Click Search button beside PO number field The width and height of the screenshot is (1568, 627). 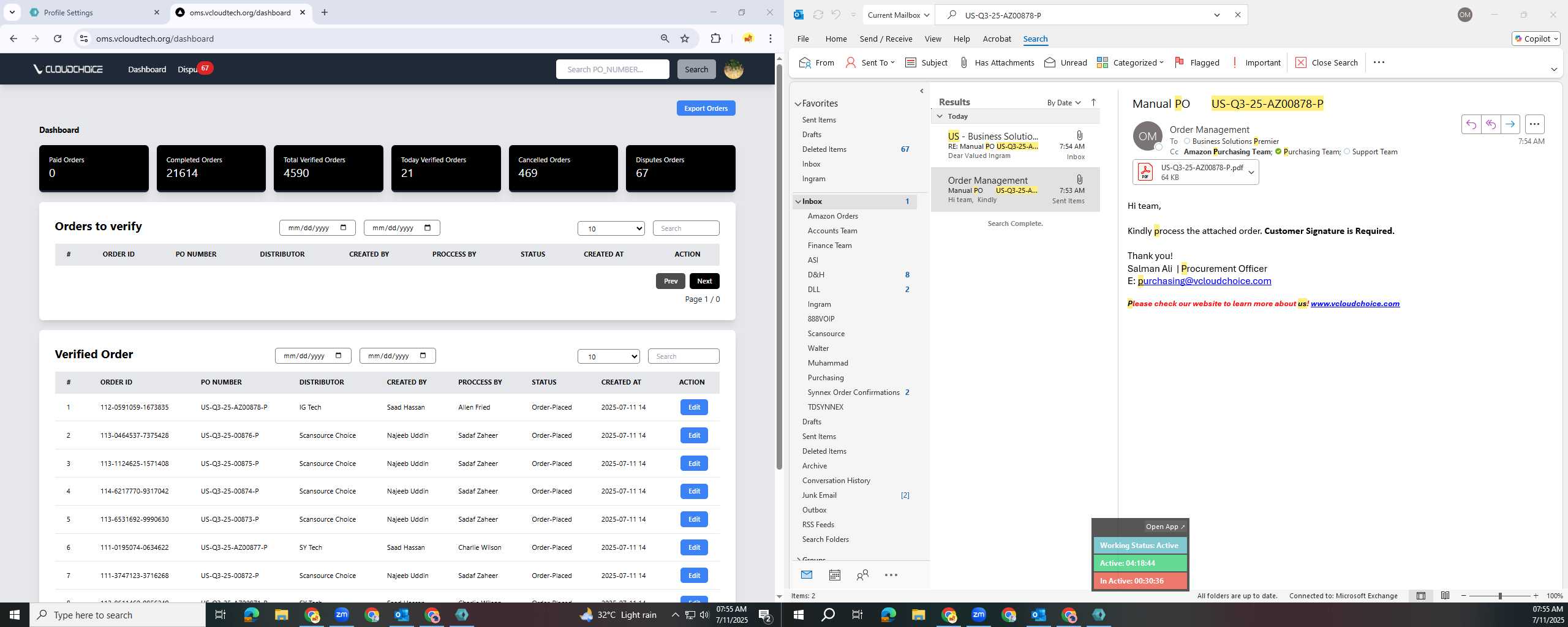pos(696,69)
